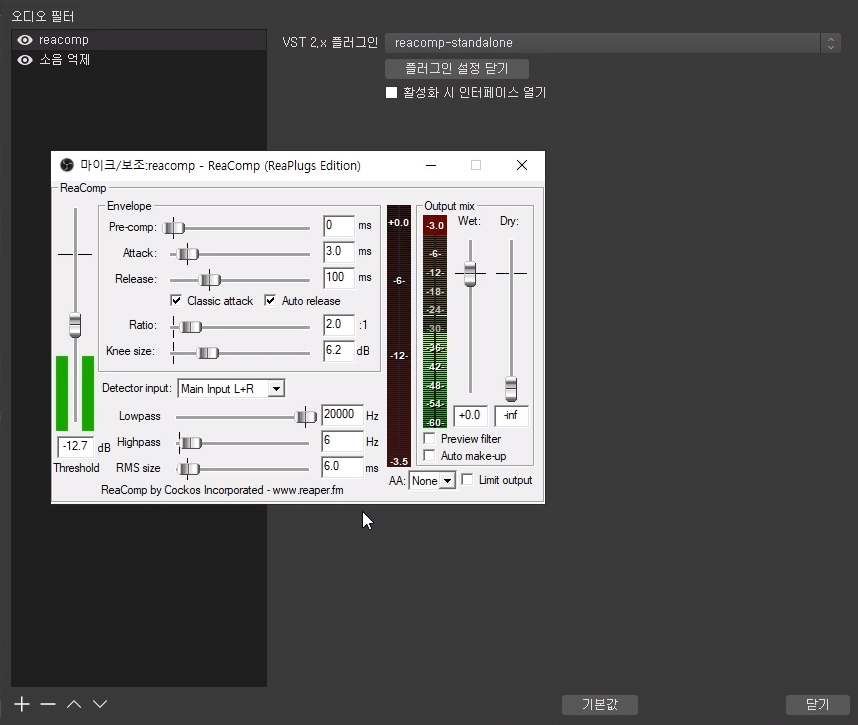Maximize the ReaComp plugin window
This screenshot has height=725, width=858.
(x=476, y=166)
